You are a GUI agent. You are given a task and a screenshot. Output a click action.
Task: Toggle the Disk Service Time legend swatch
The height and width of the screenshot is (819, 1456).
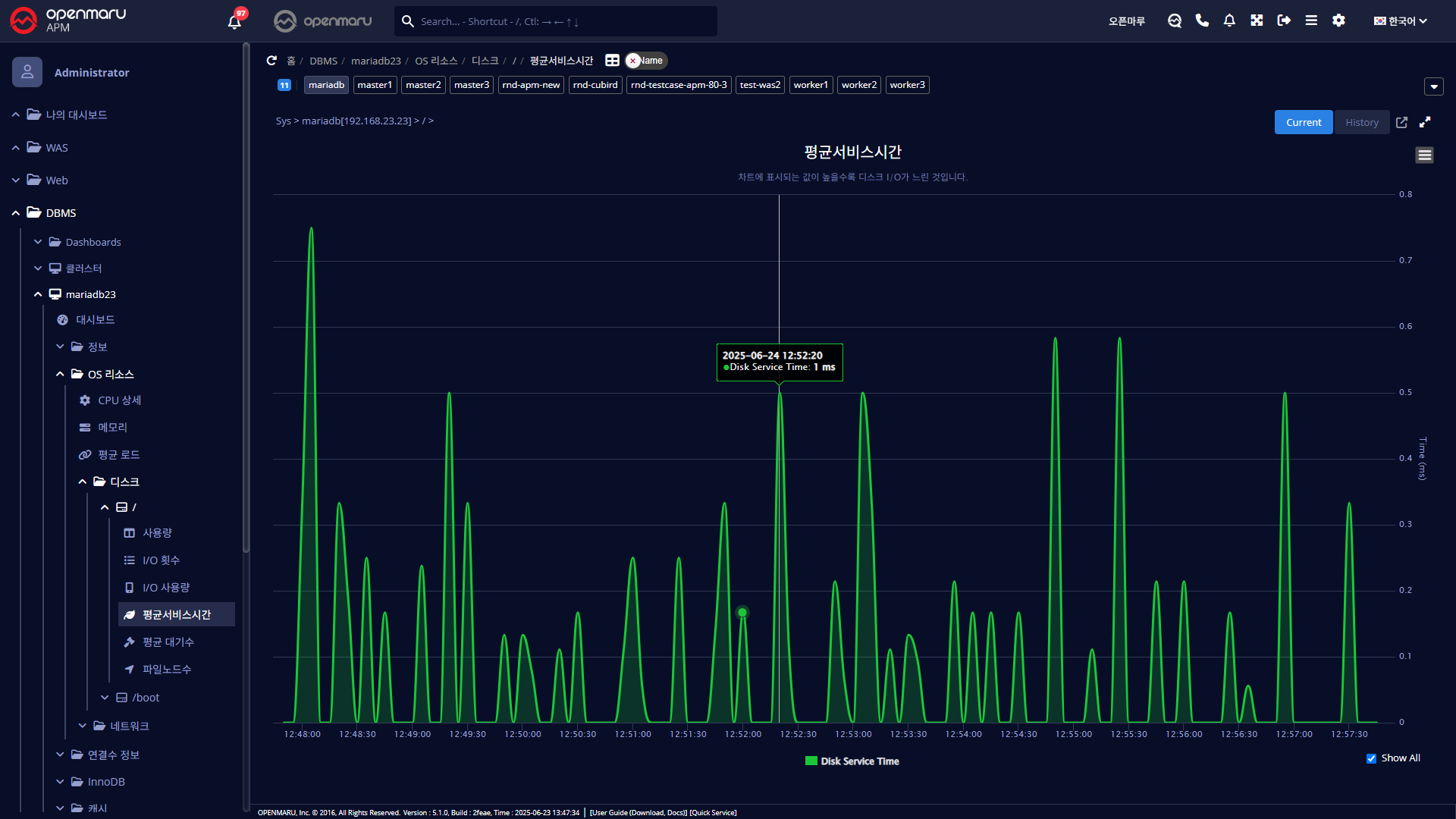pyautogui.click(x=811, y=761)
